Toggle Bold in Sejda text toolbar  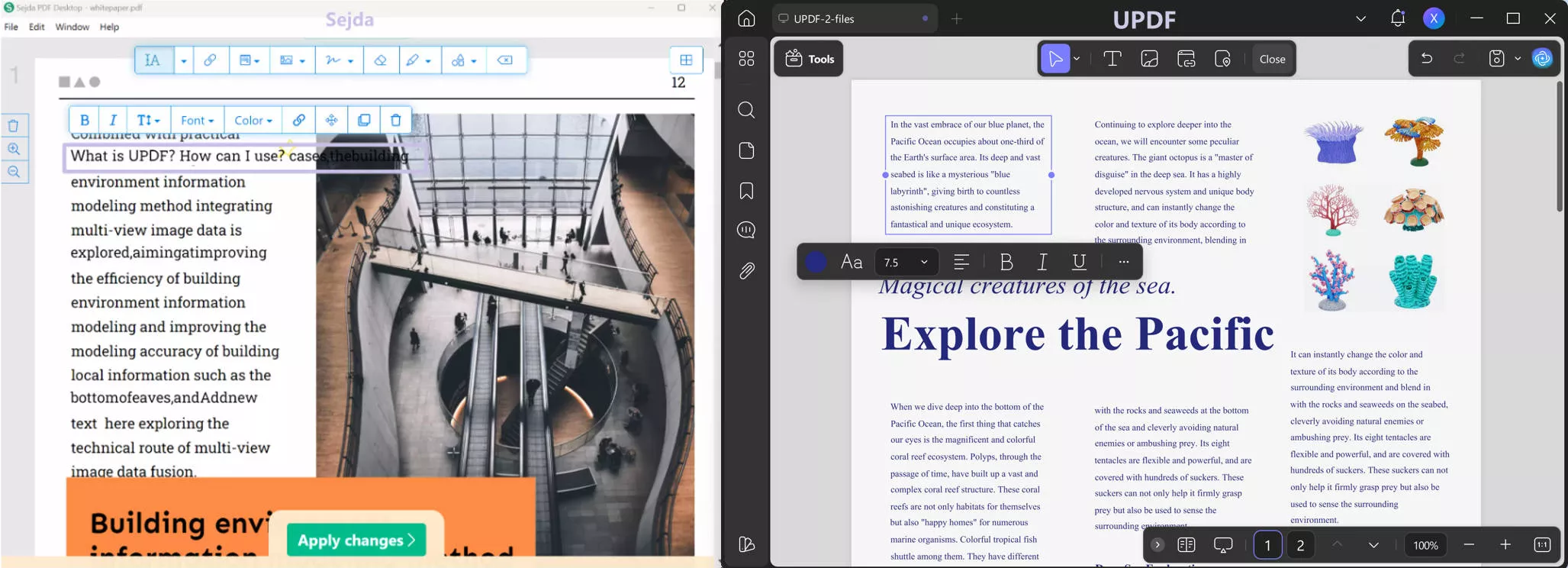(85, 120)
